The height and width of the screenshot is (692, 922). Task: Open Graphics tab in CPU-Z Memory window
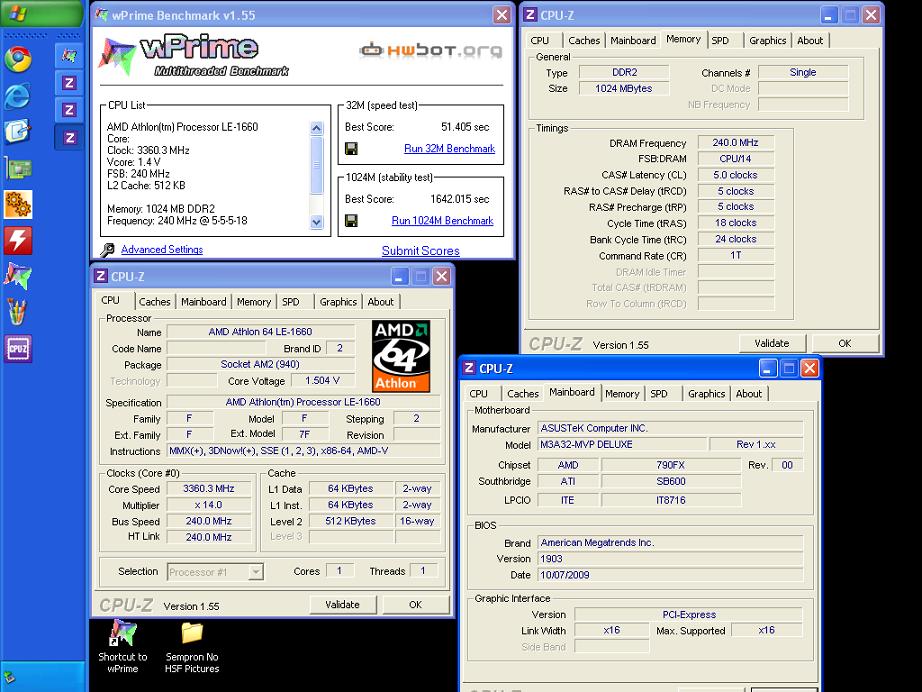(767, 41)
